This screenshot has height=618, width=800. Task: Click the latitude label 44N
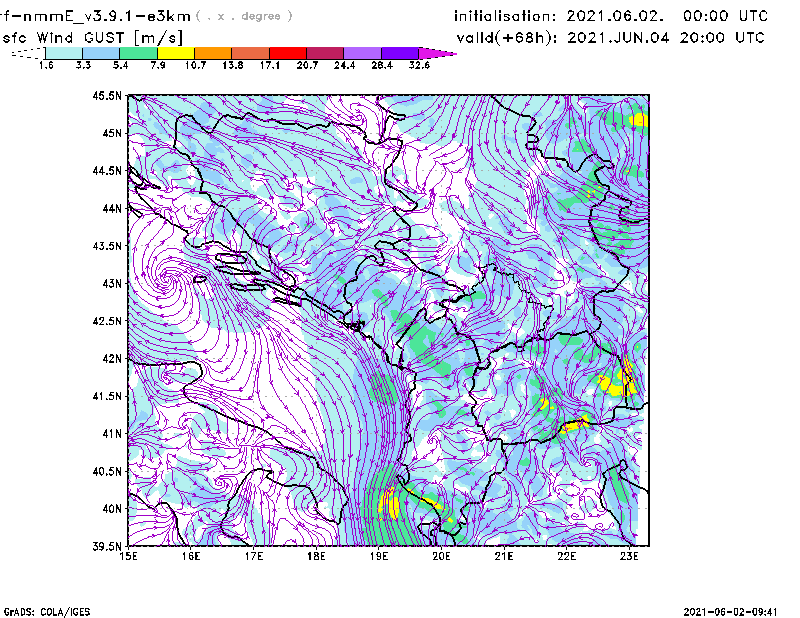pos(112,209)
